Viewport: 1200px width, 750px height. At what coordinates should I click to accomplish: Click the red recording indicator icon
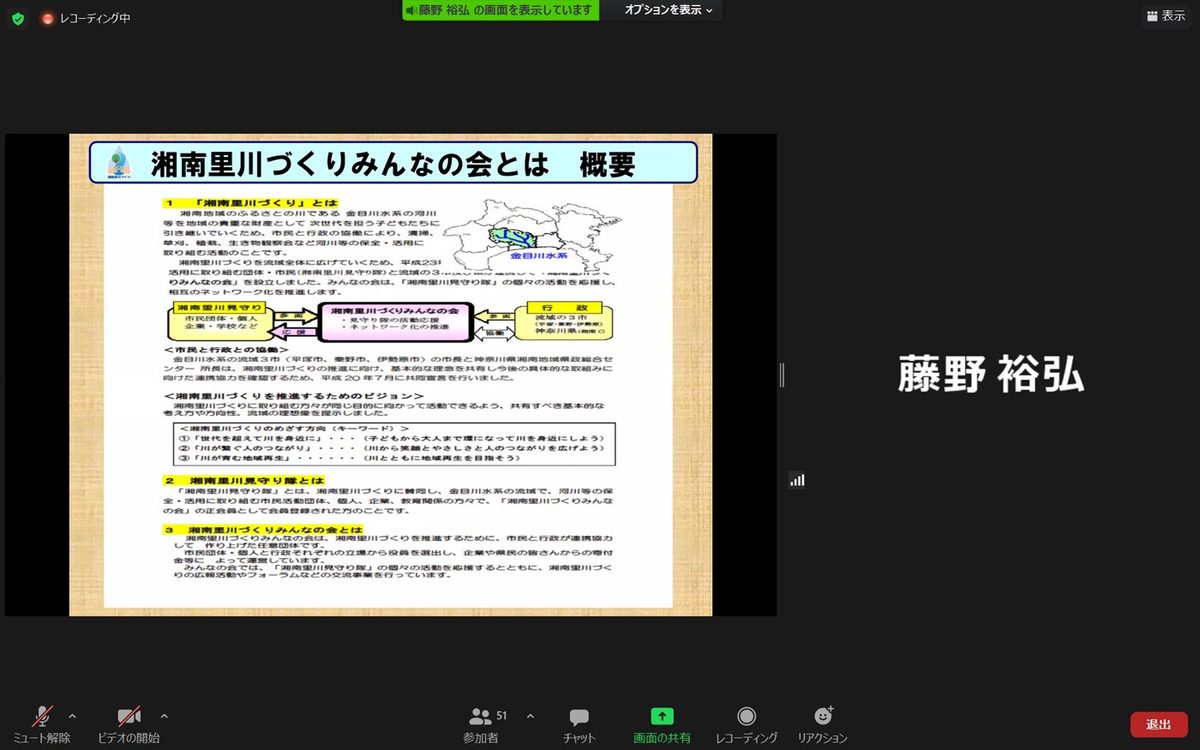point(46,18)
